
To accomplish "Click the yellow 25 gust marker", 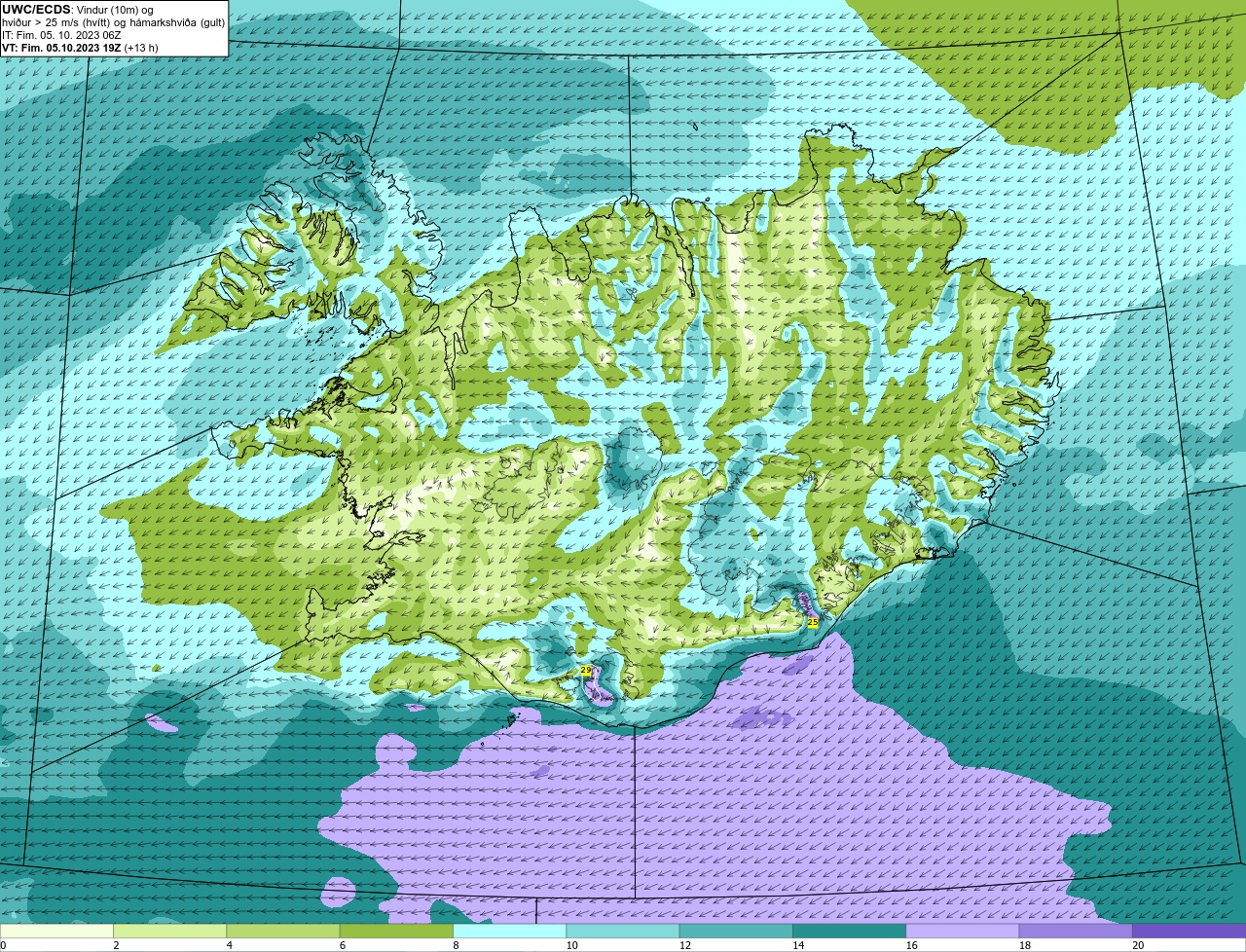I will point(813,622).
